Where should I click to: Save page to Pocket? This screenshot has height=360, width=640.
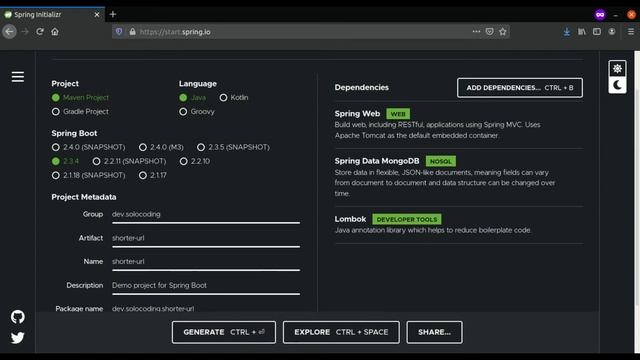(489, 31)
